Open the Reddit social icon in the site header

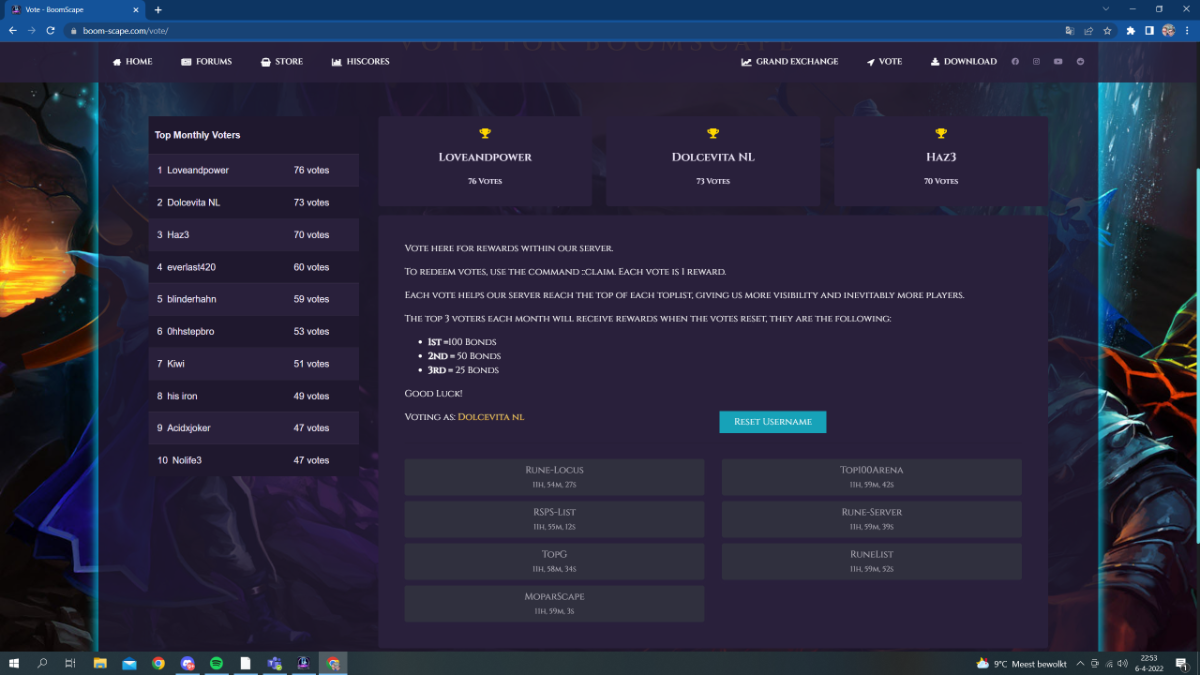coord(1080,62)
